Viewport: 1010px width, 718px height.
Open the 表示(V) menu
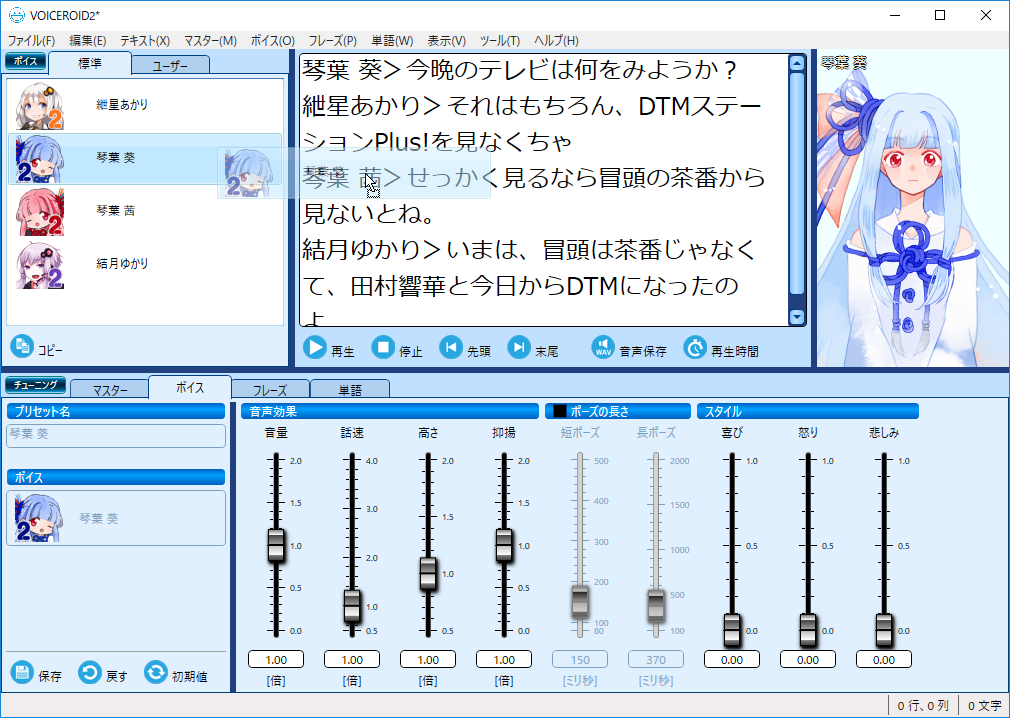(x=446, y=41)
